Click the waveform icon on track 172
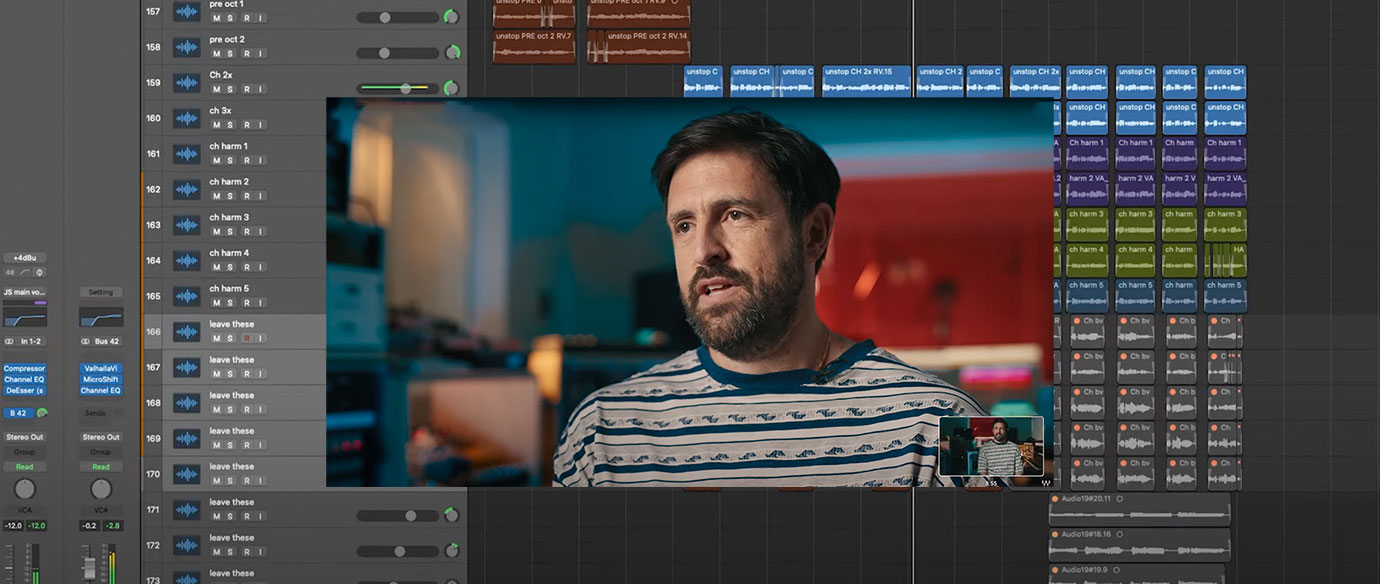 [187, 546]
